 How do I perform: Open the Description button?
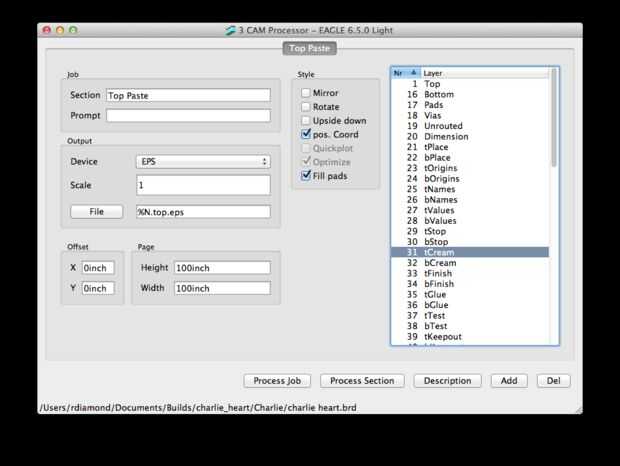pos(448,381)
